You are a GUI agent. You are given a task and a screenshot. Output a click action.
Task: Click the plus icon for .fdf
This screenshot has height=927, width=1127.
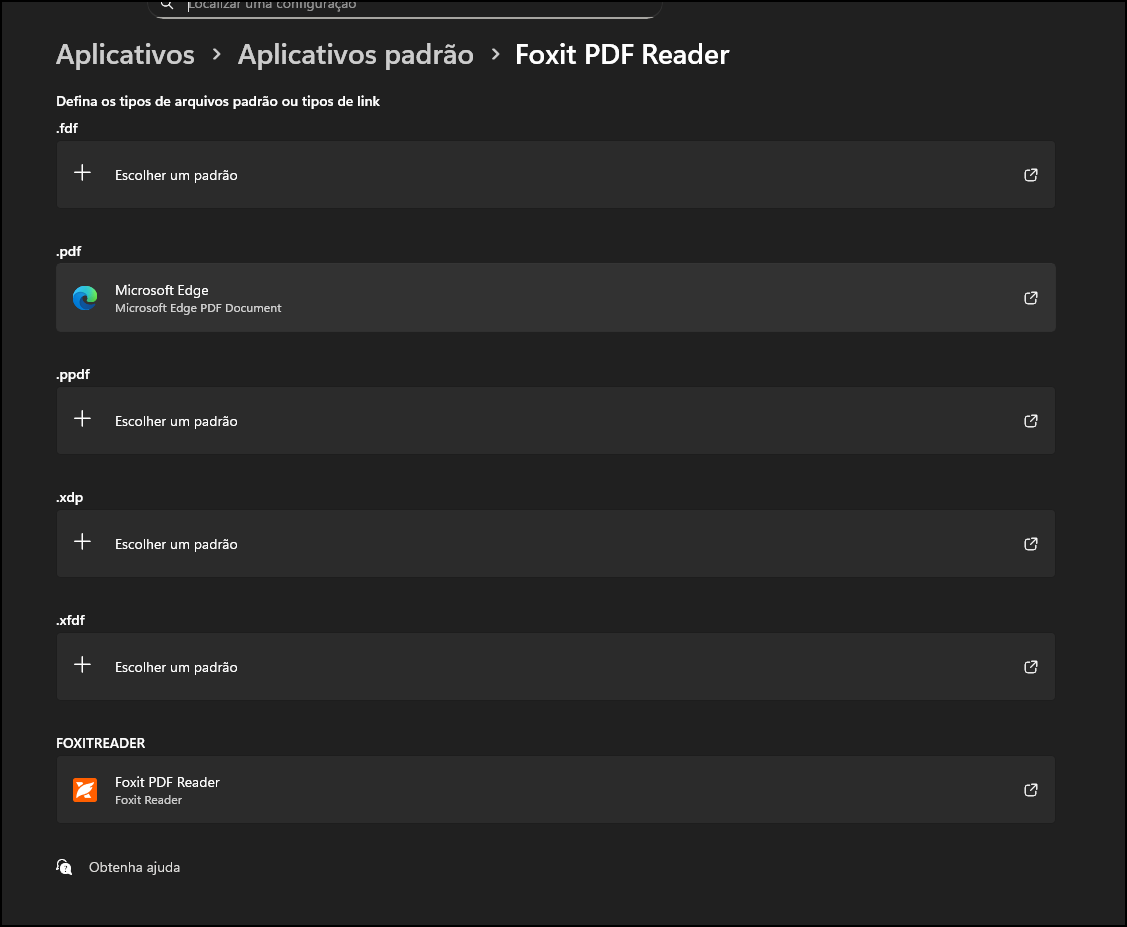[83, 173]
